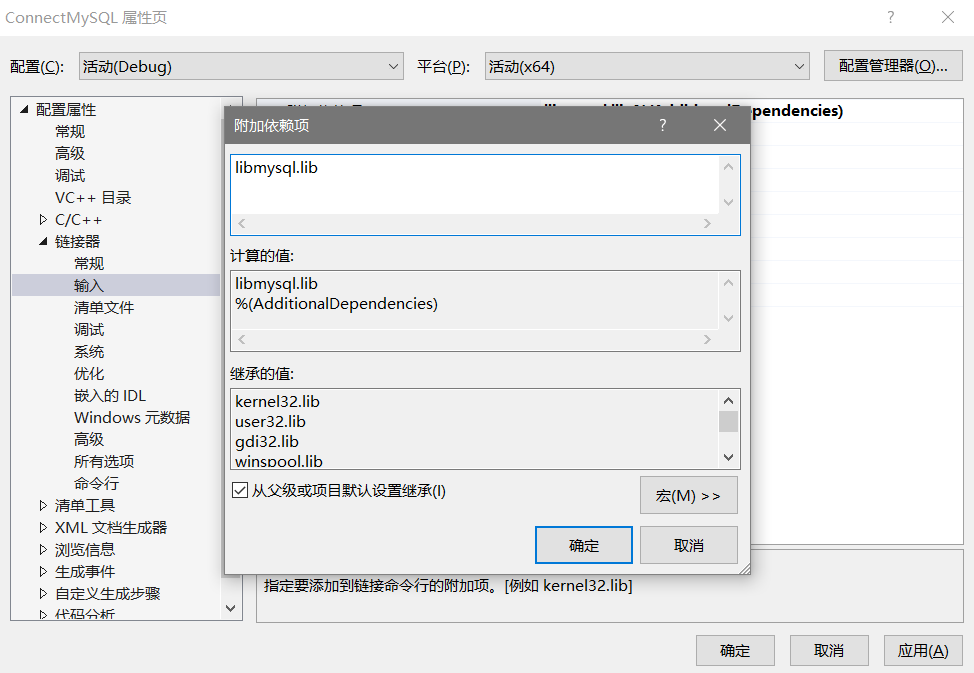Click the inherited values scrollbar thumb
The width and height of the screenshot is (974, 673).
(x=729, y=421)
